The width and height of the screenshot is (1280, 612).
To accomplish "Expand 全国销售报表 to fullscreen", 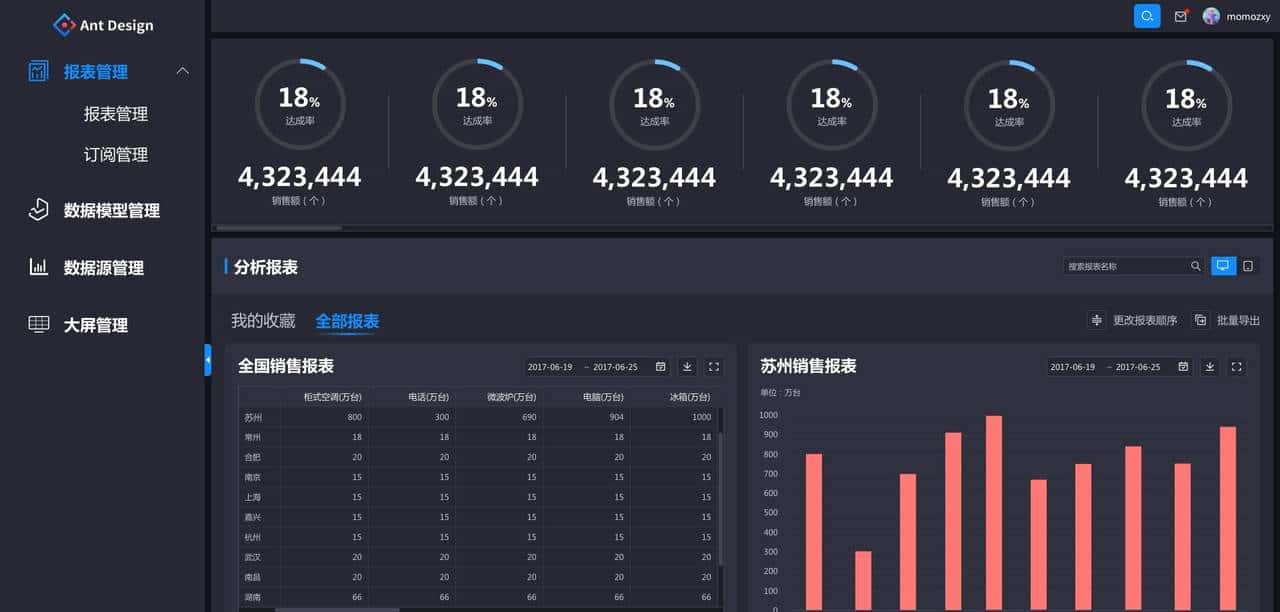I will pos(714,367).
